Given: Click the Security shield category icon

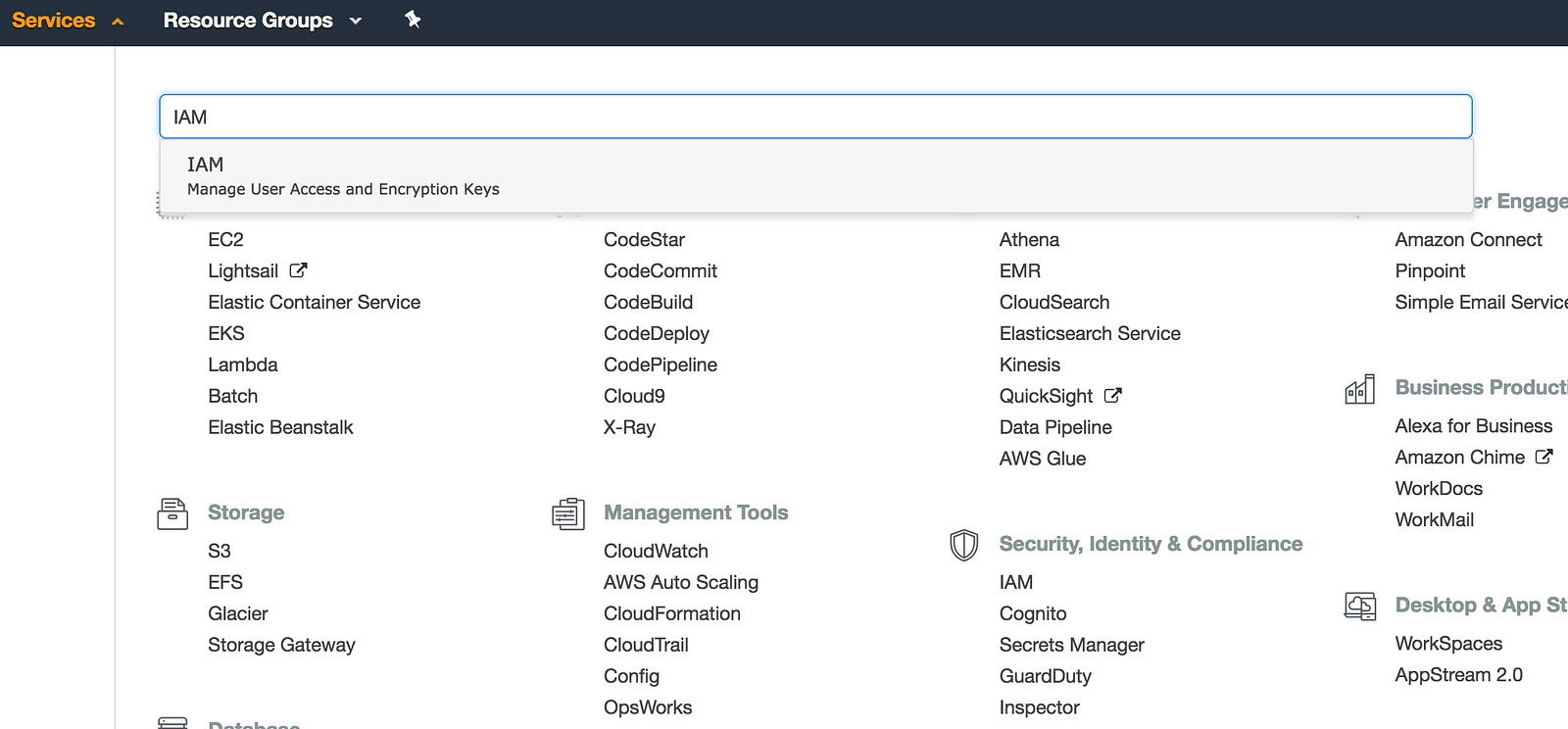Looking at the screenshot, I should [x=964, y=545].
